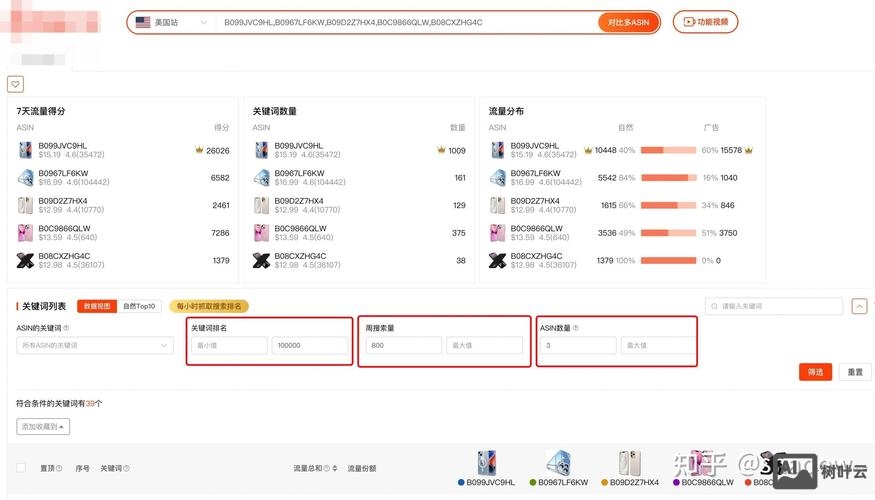Image resolution: width=875 pixels, height=500 pixels.
Task: Click the B0967LF6KW product thumbnail in 7天流量得分
Action: click(25, 177)
